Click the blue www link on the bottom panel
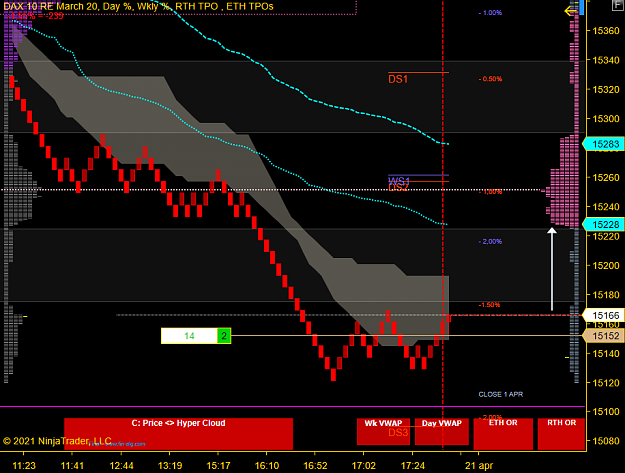 click(x=118, y=444)
